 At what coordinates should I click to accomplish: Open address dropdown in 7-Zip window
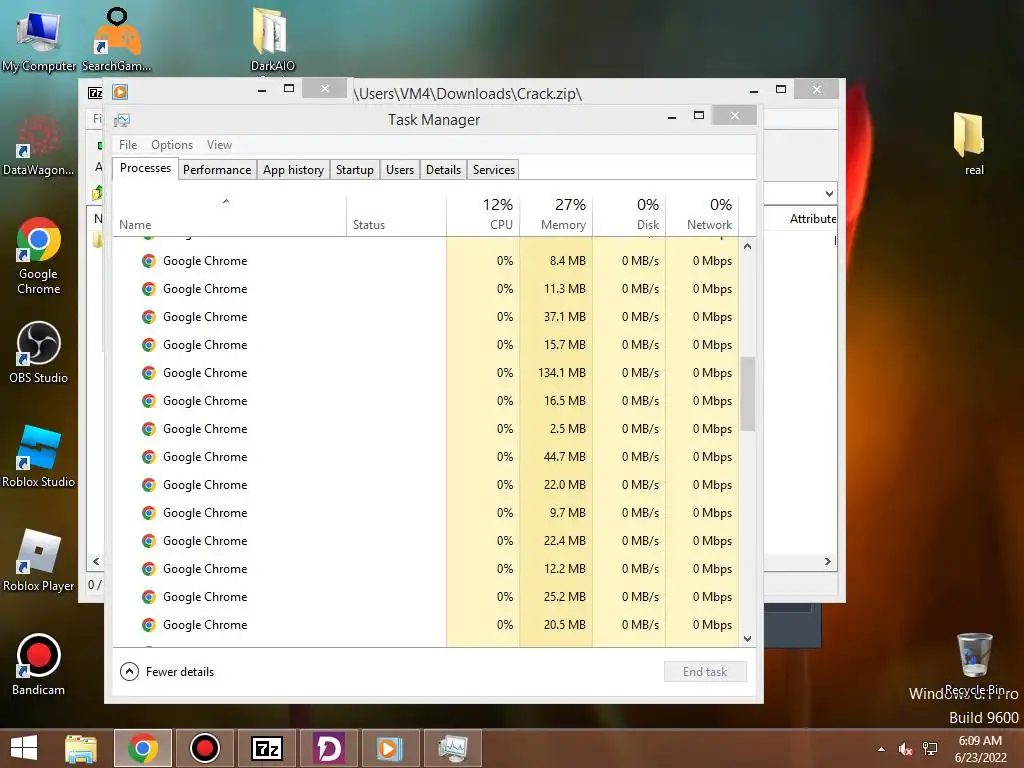[x=829, y=194]
